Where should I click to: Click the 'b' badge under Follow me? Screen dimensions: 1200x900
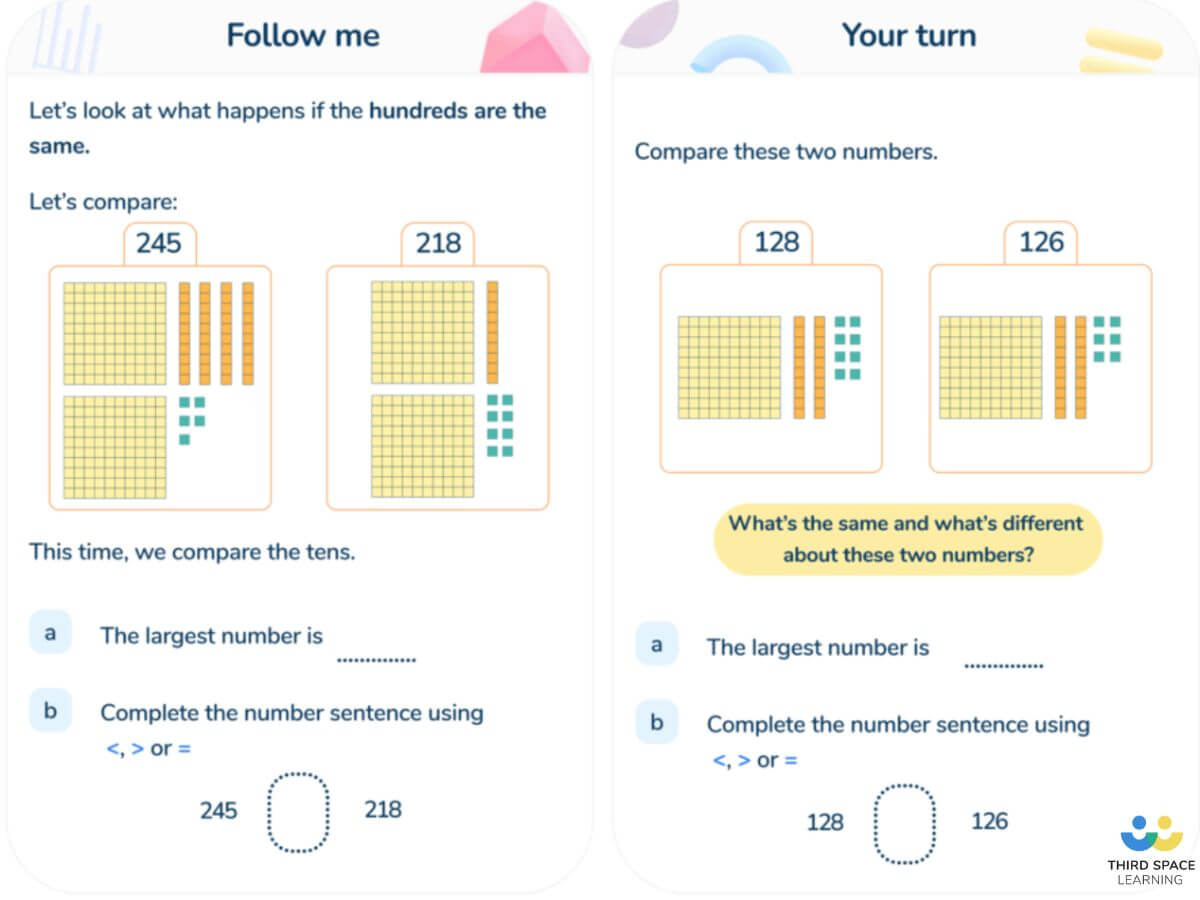click(50, 711)
